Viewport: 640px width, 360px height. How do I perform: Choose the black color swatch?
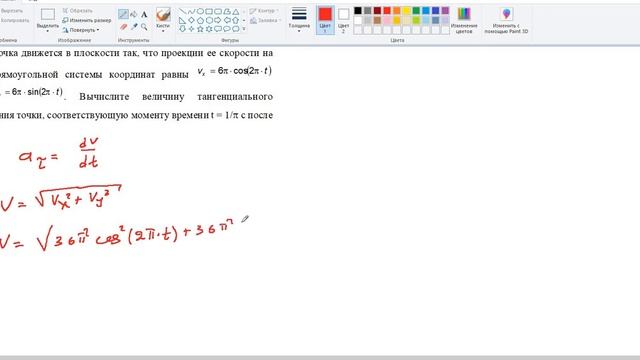[358, 11]
